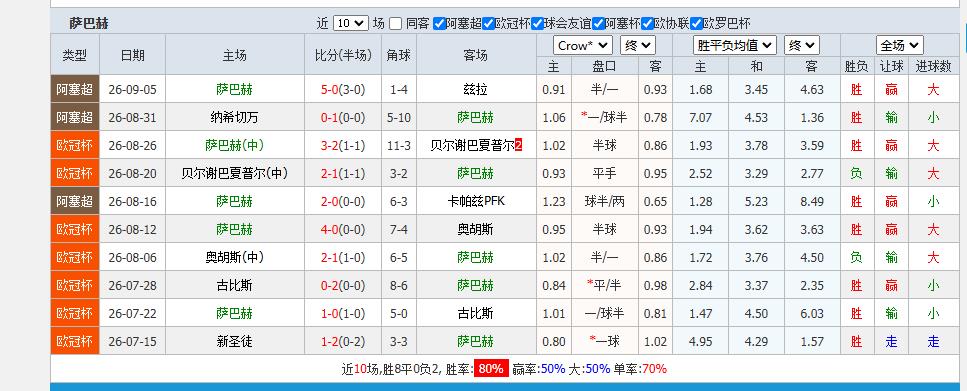967x391 pixels.
Task: Open home team 纳希切万
Action: [234, 117]
